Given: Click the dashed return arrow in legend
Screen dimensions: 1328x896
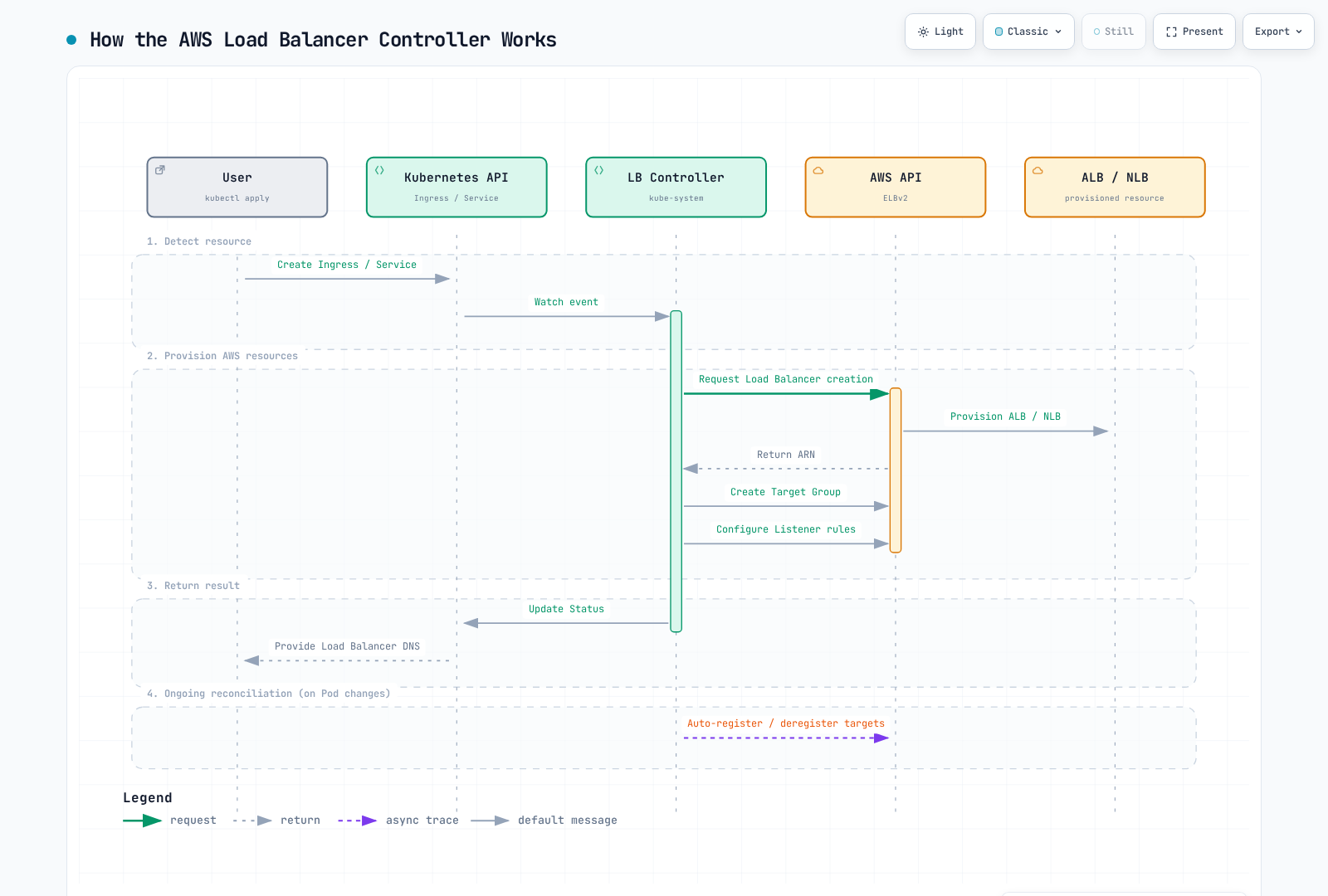Looking at the screenshot, I should (252, 821).
